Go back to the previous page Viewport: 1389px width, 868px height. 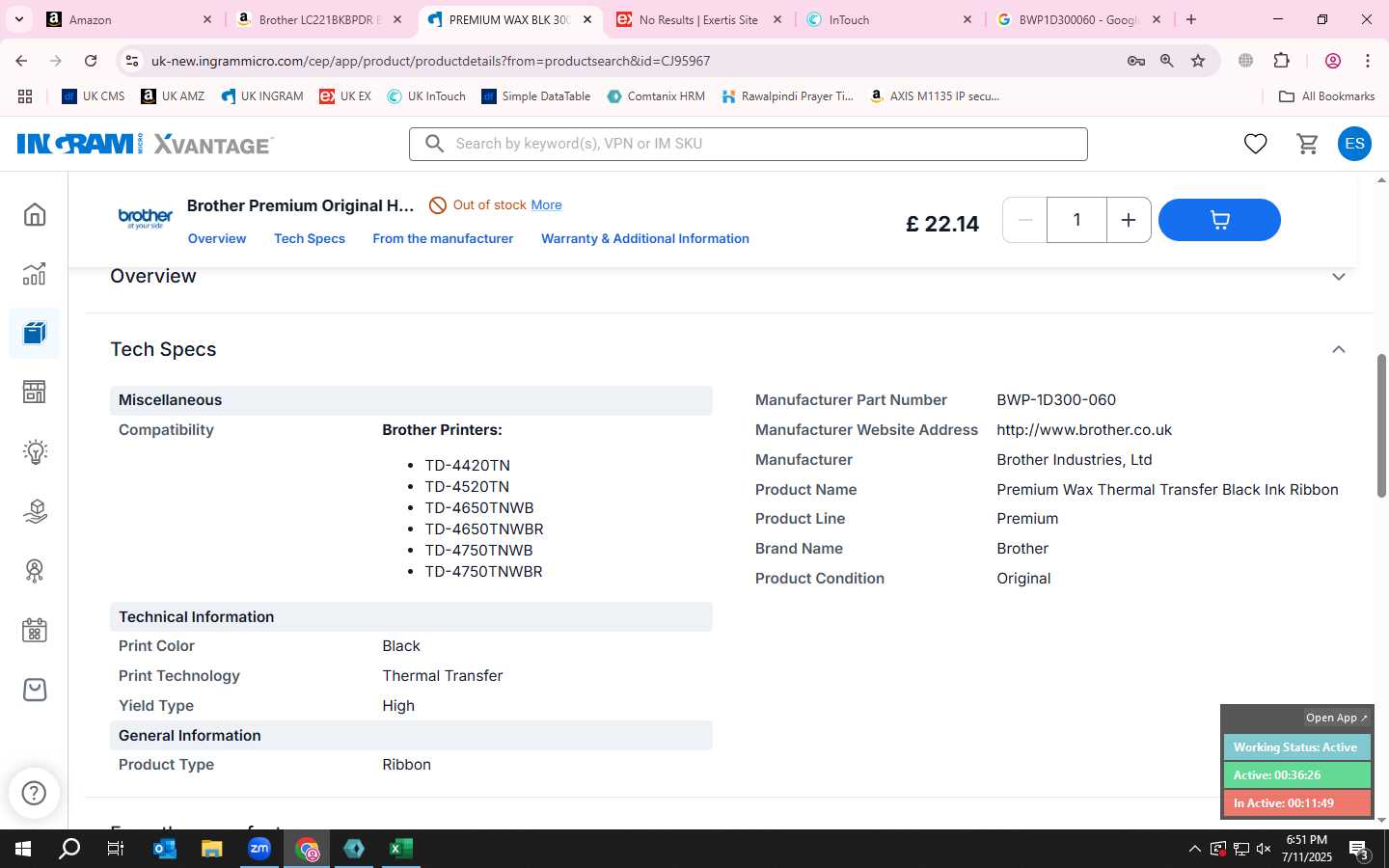21,61
